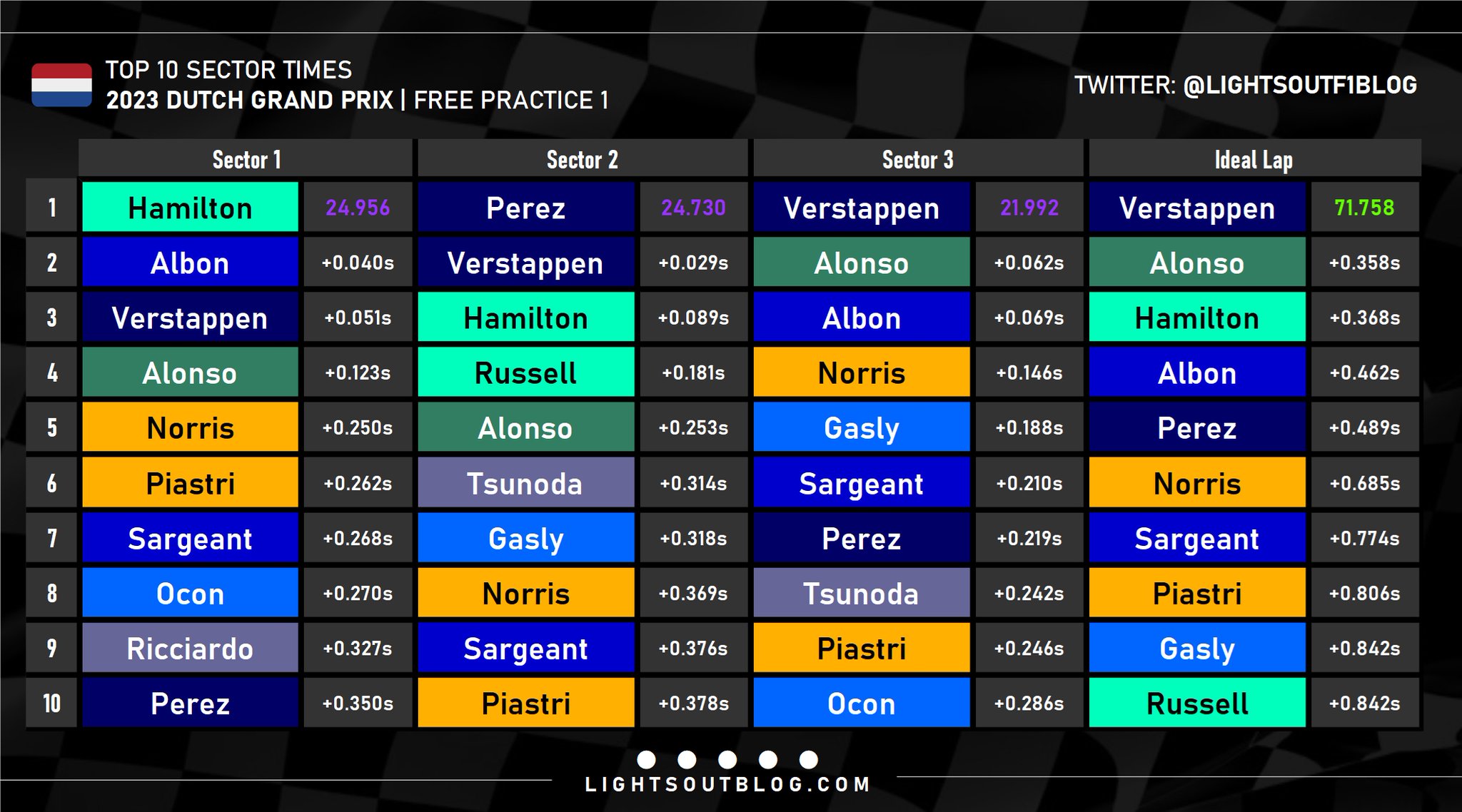1462x812 pixels.
Task: Click Verstappen's 21.992 Sector 3 time
Action: (1029, 208)
